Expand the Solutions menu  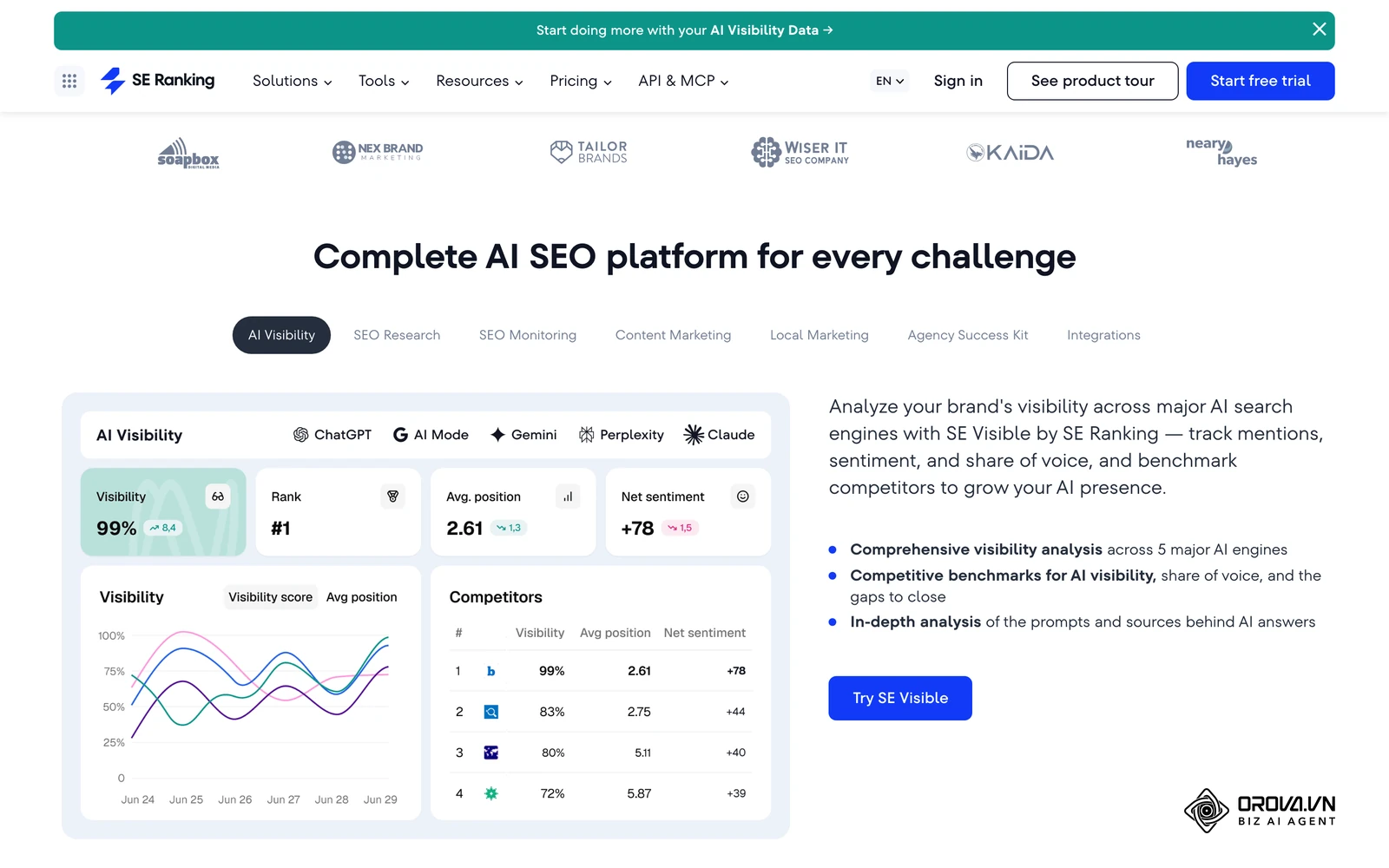[293, 81]
